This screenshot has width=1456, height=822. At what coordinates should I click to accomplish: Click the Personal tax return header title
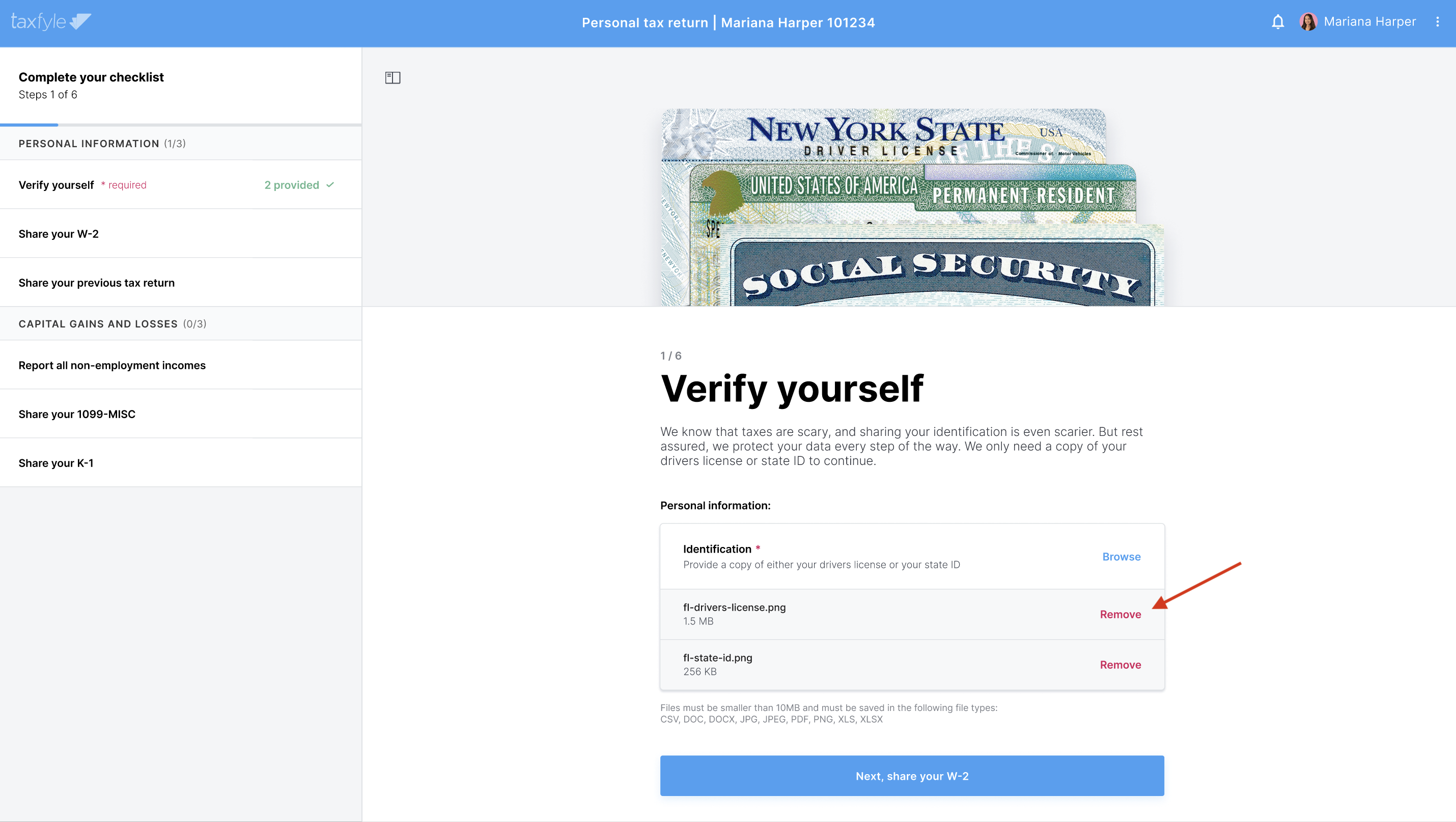click(728, 22)
